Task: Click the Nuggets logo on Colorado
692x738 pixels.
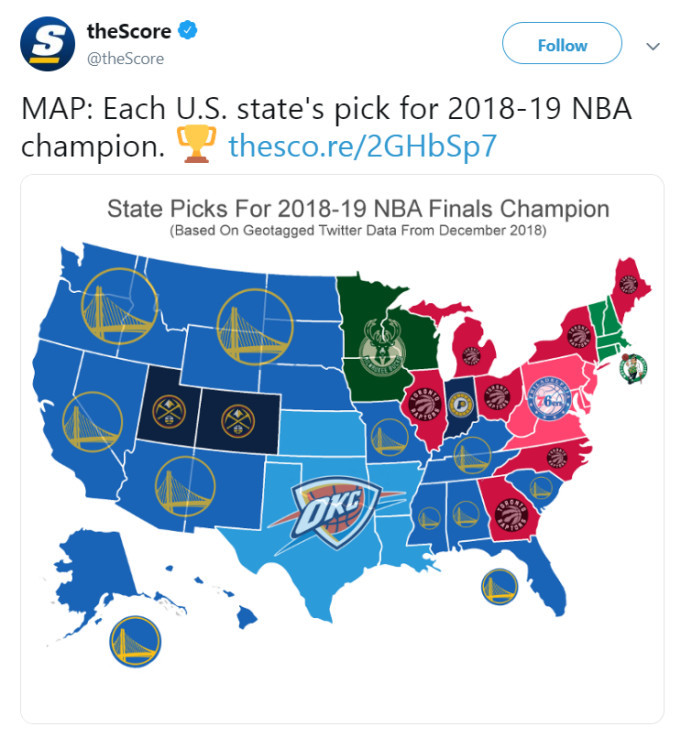Action: tap(238, 421)
